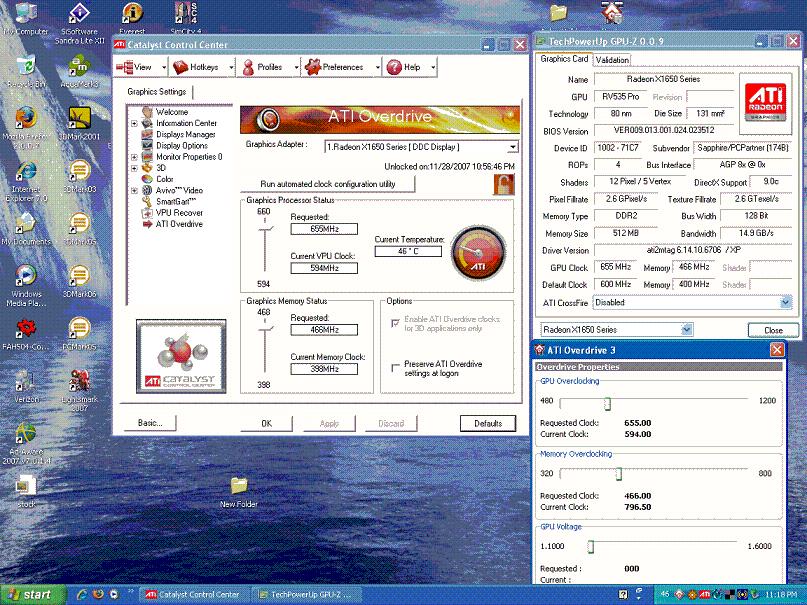
Task: Select the Everest desktop shortcut
Action: click(132, 19)
